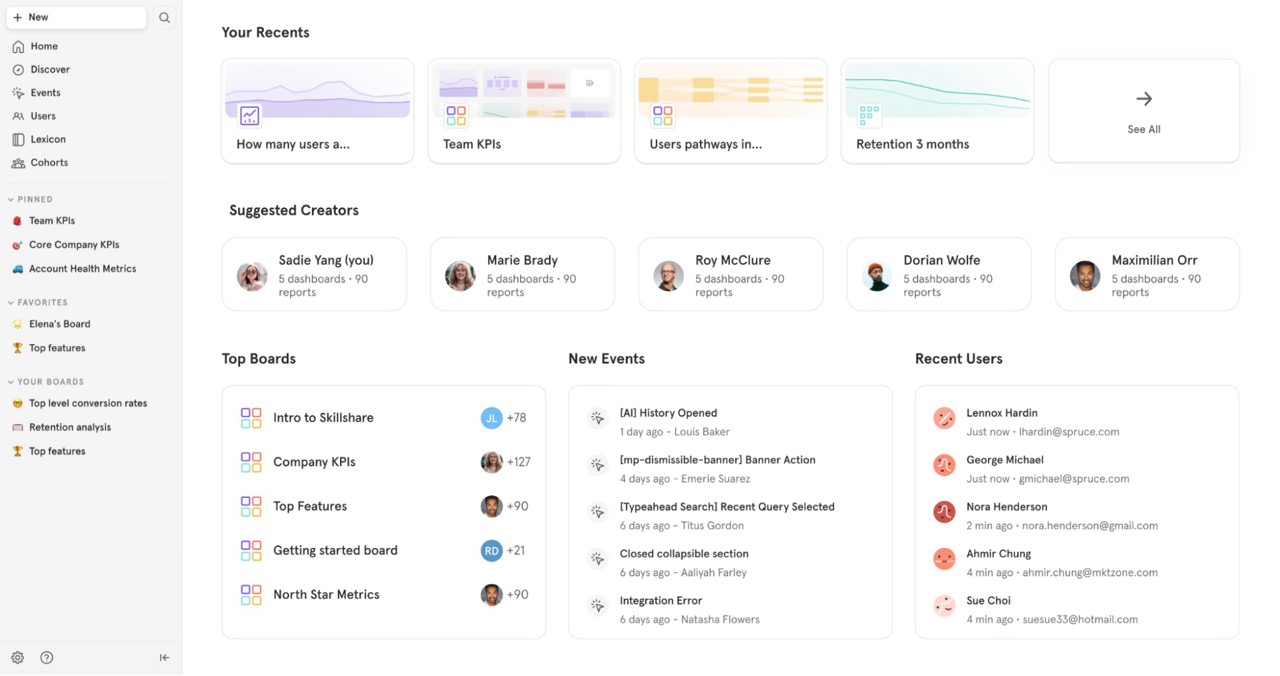Collapse the Favorites section

click(11, 303)
